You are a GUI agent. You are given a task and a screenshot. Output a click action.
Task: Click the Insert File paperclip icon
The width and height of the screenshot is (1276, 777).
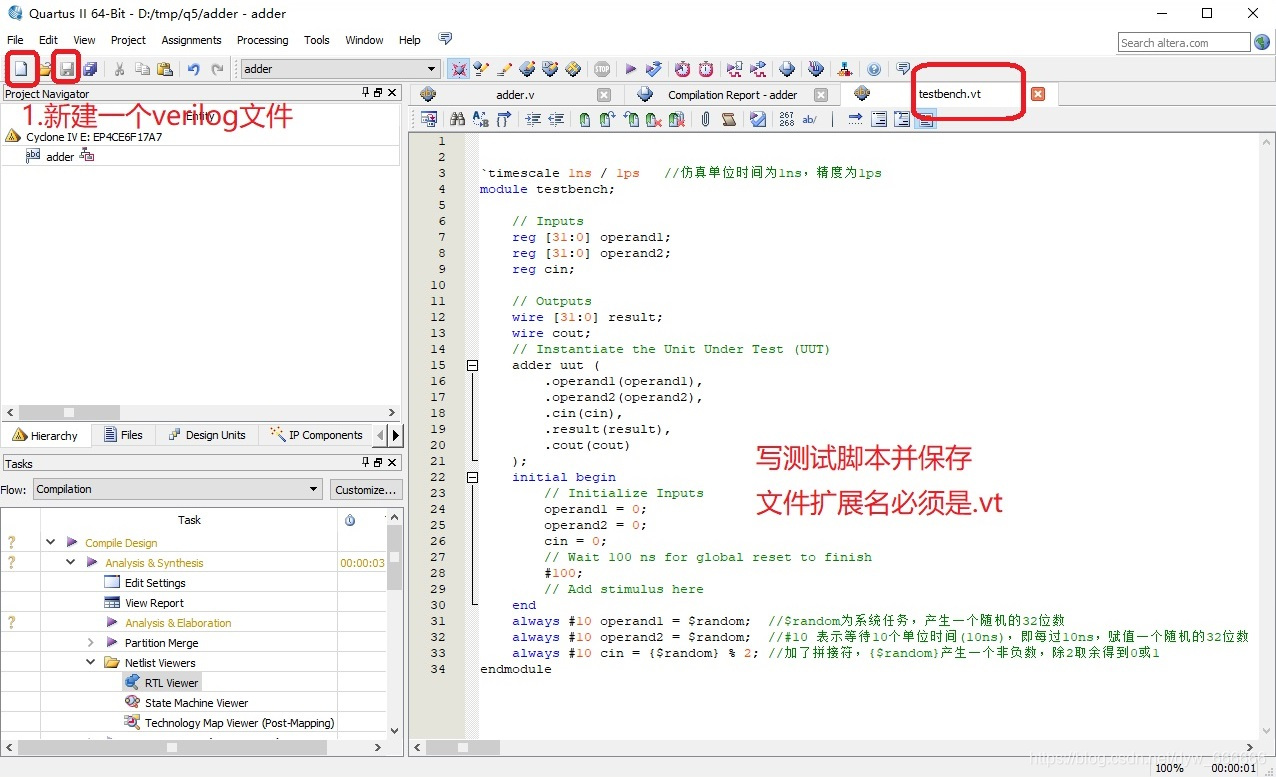click(705, 119)
